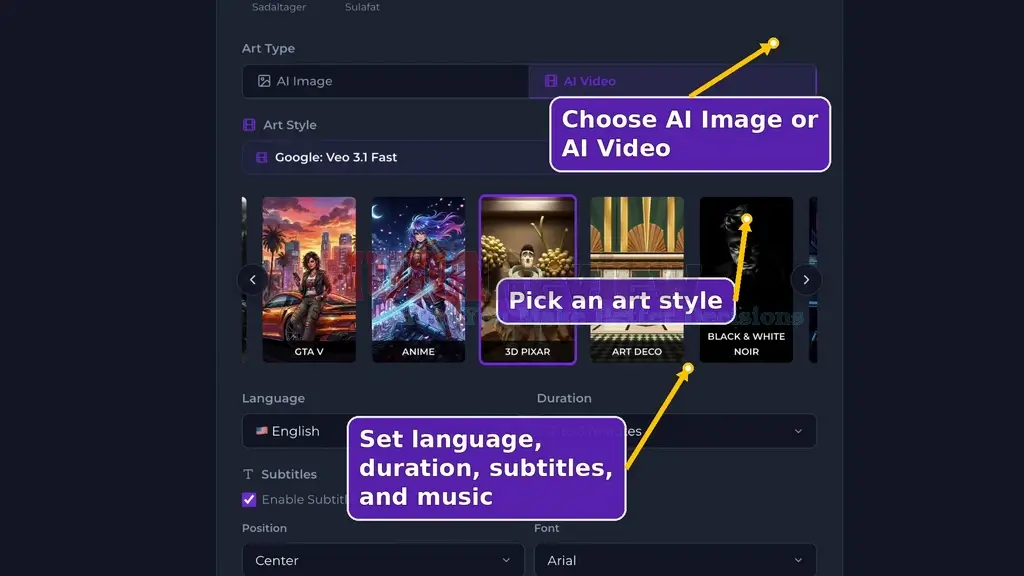Image resolution: width=1024 pixels, height=576 pixels.
Task: Select the Sadaltager voice name
Action: click(x=279, y=7)
